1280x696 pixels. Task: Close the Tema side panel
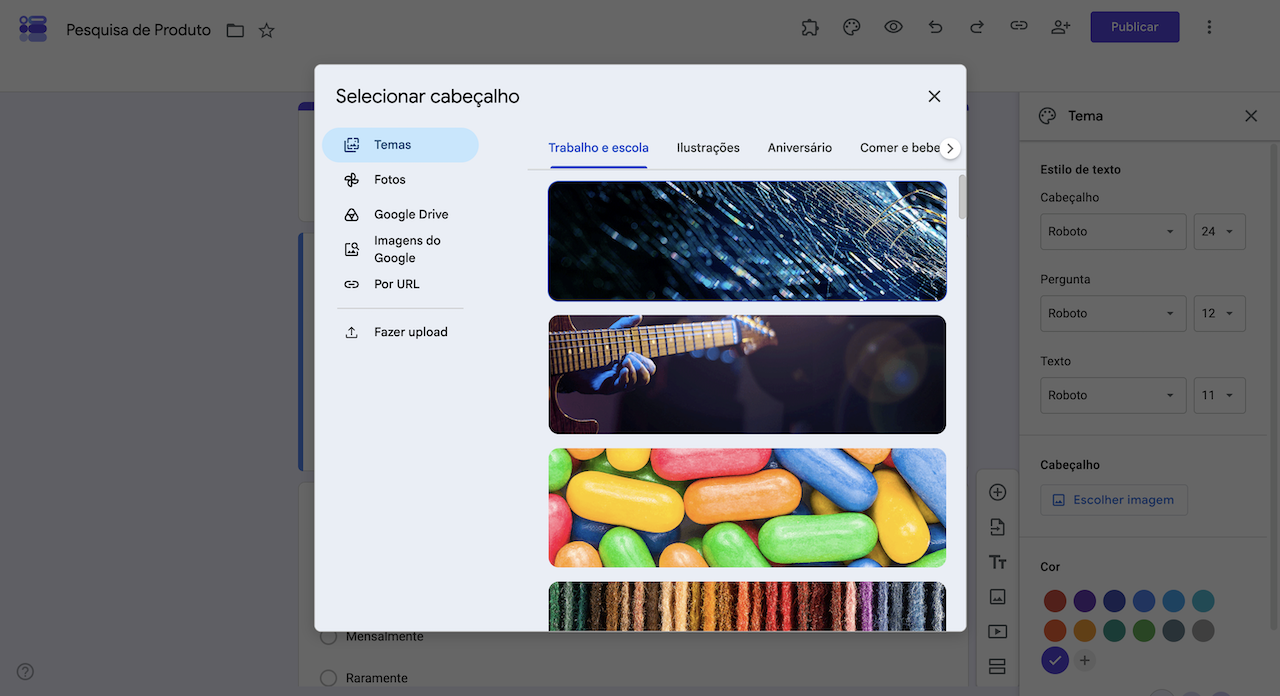click(1251, 116)
